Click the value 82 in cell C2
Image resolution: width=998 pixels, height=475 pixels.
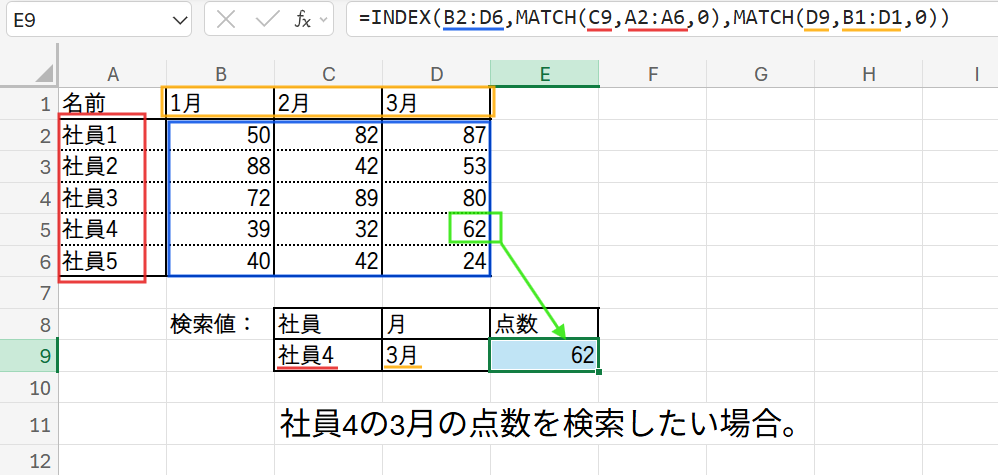328,135
